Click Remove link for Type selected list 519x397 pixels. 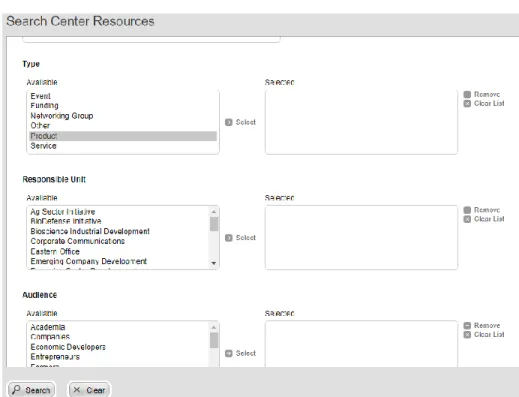click(487, 94)
